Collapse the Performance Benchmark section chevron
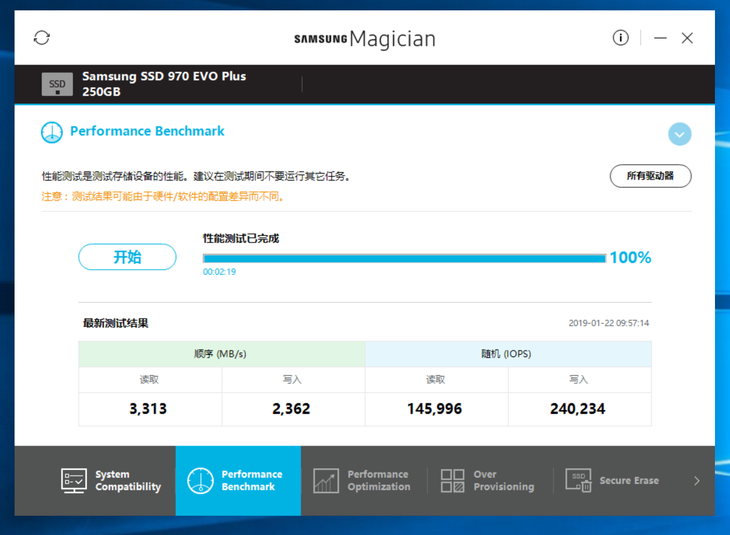The width and height of the screenshot is (730, 535). pyautogui.click(x=680, y=134)
